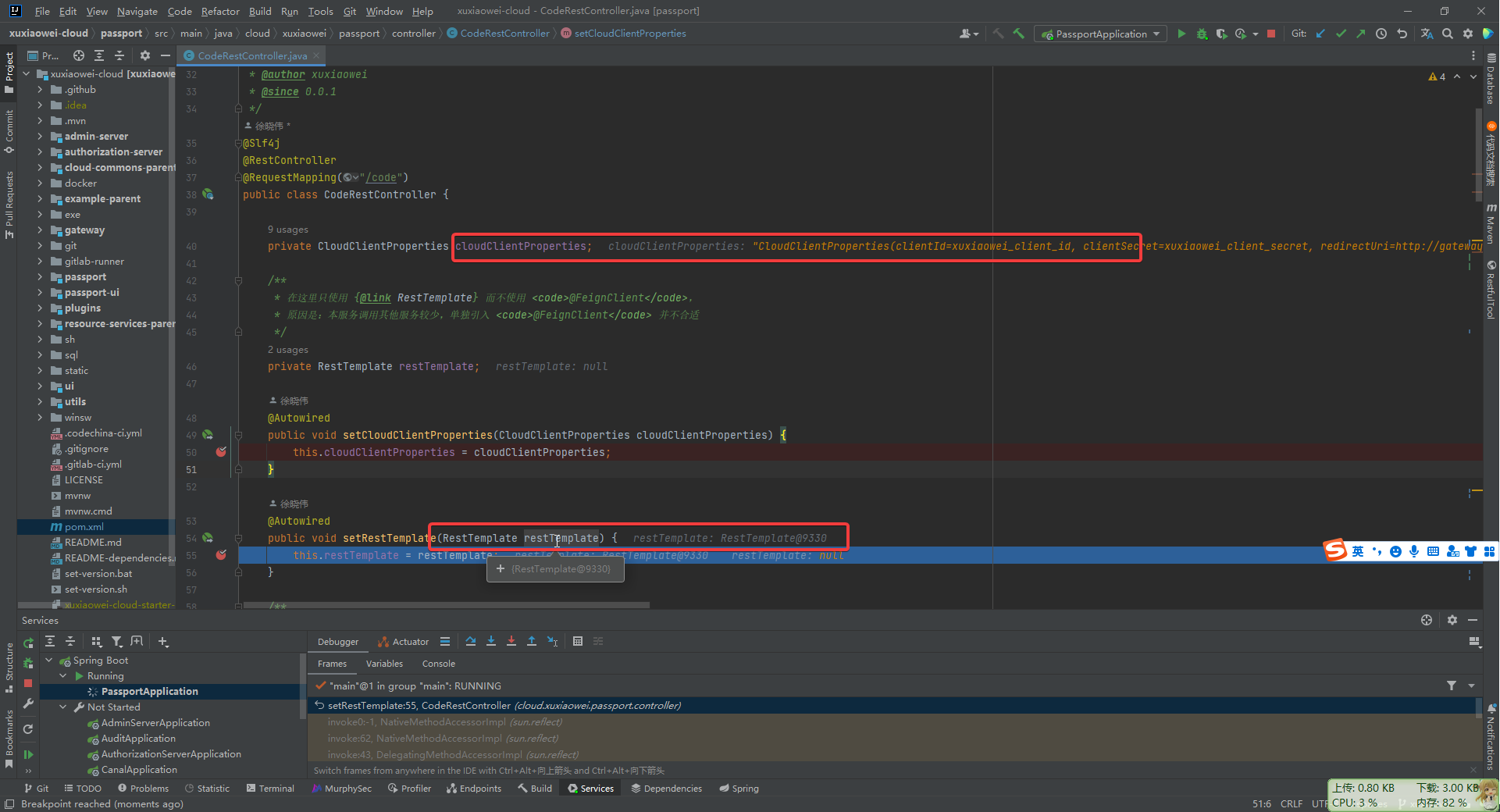Image resolution: width=1500 pixels, height=812 pixels.
Task: Open the Navigate menu
Action: click(137, 11)
